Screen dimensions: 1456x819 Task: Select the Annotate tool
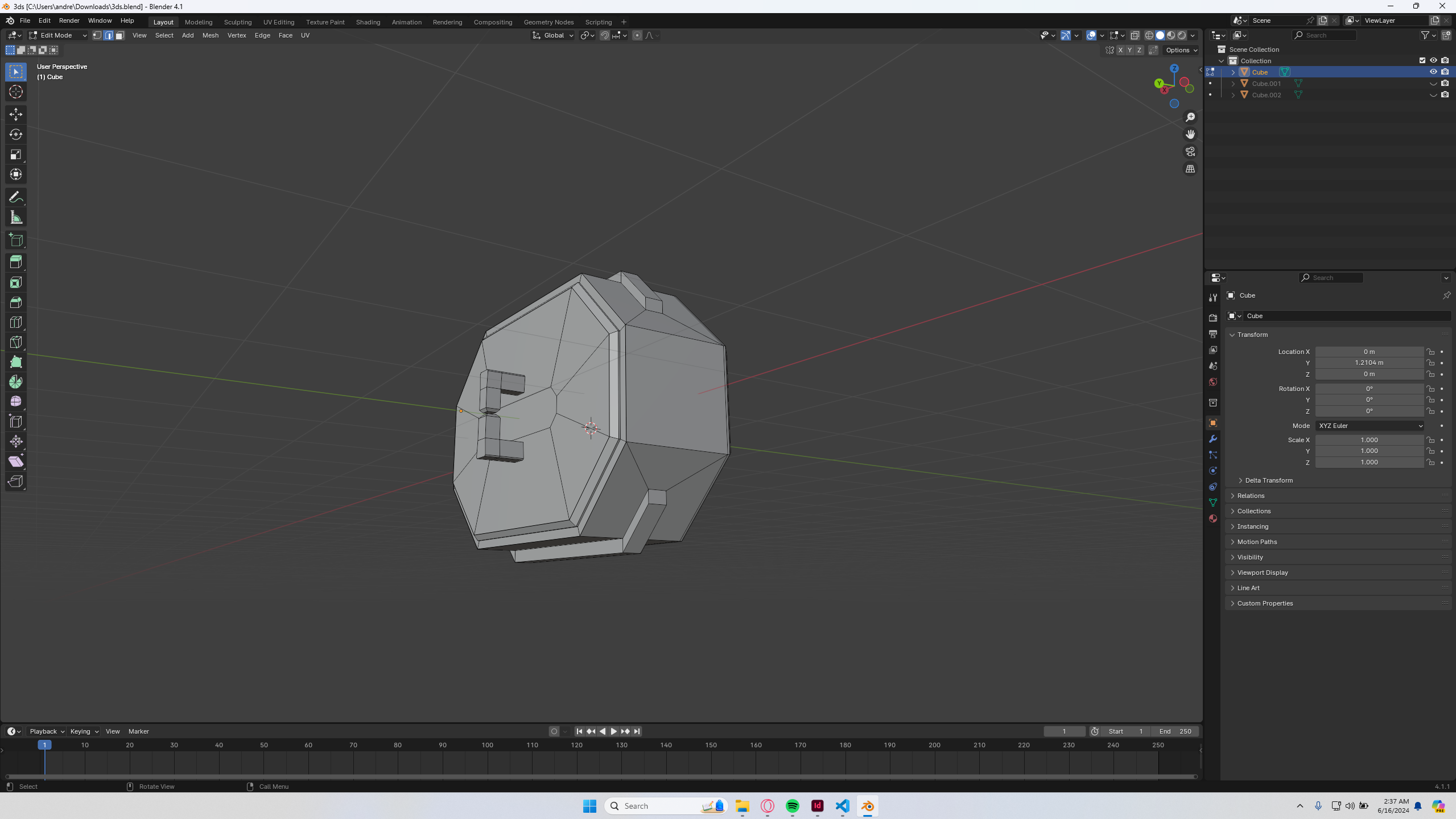tap(16, 197)
